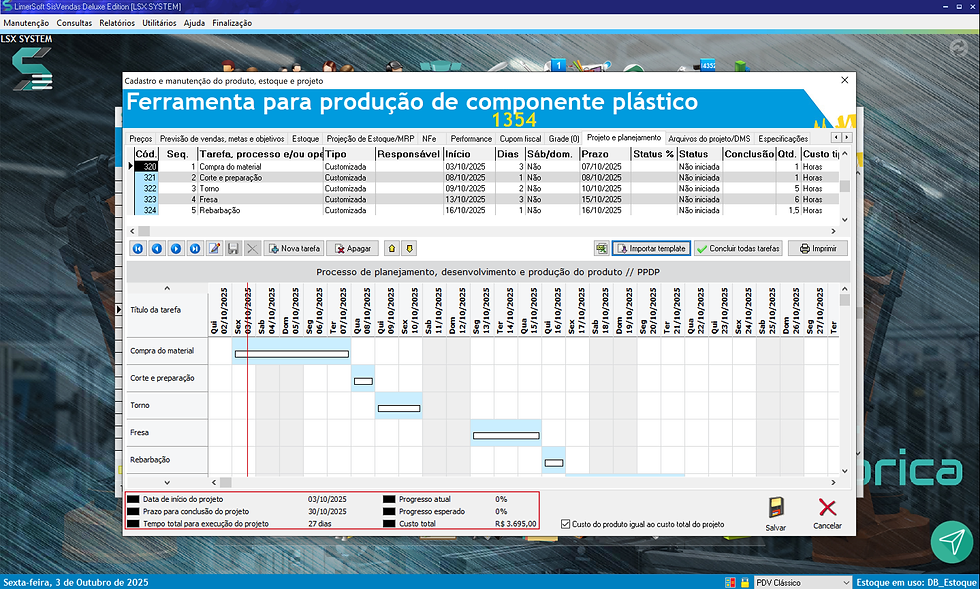The height and width of the screenshot is (589, 980).
Task: Click the Nova tarefa button
Action: (293, 248)
